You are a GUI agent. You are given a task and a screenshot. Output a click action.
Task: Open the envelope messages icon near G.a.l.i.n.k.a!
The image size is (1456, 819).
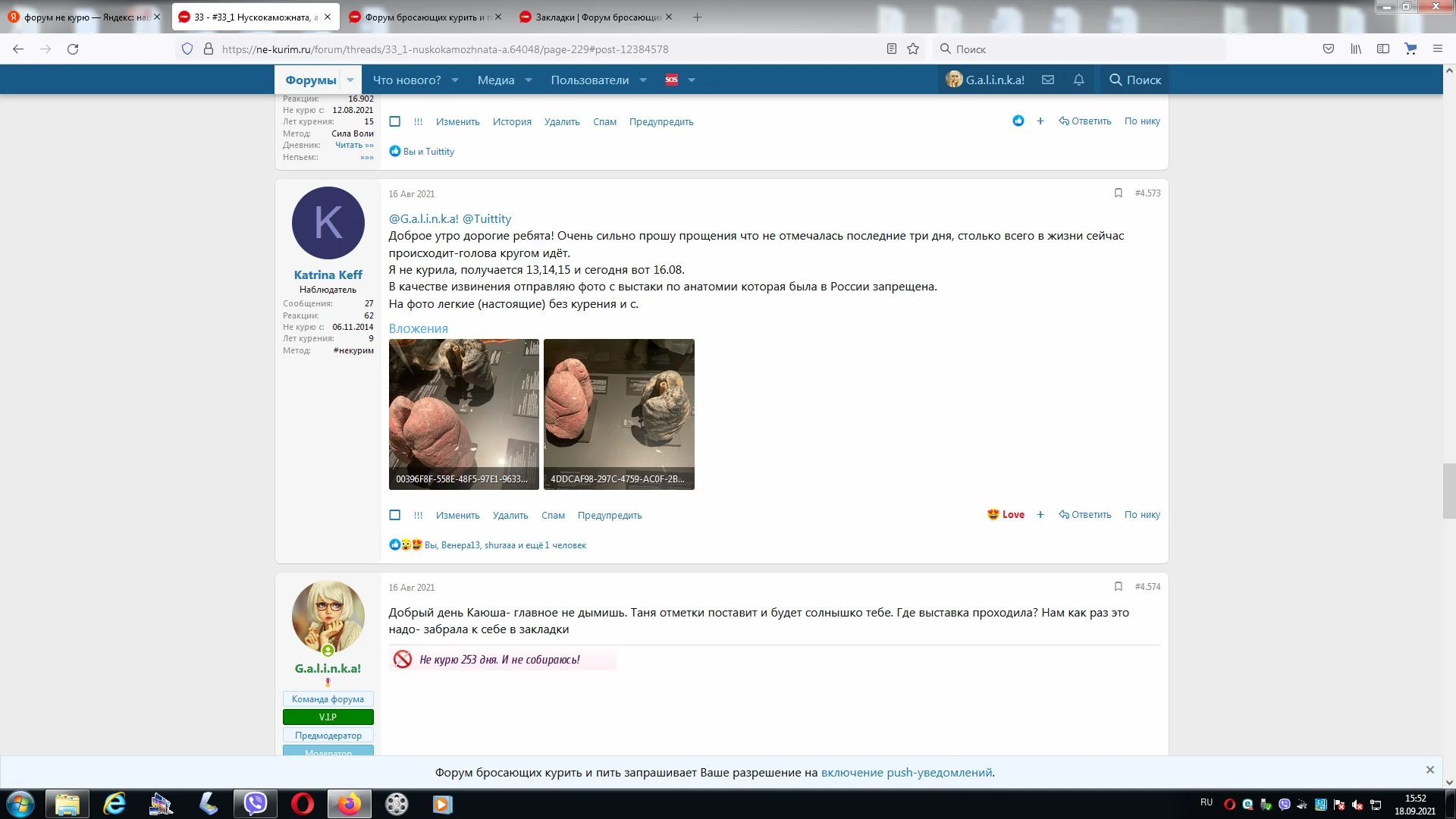[x=1048, y=80]
